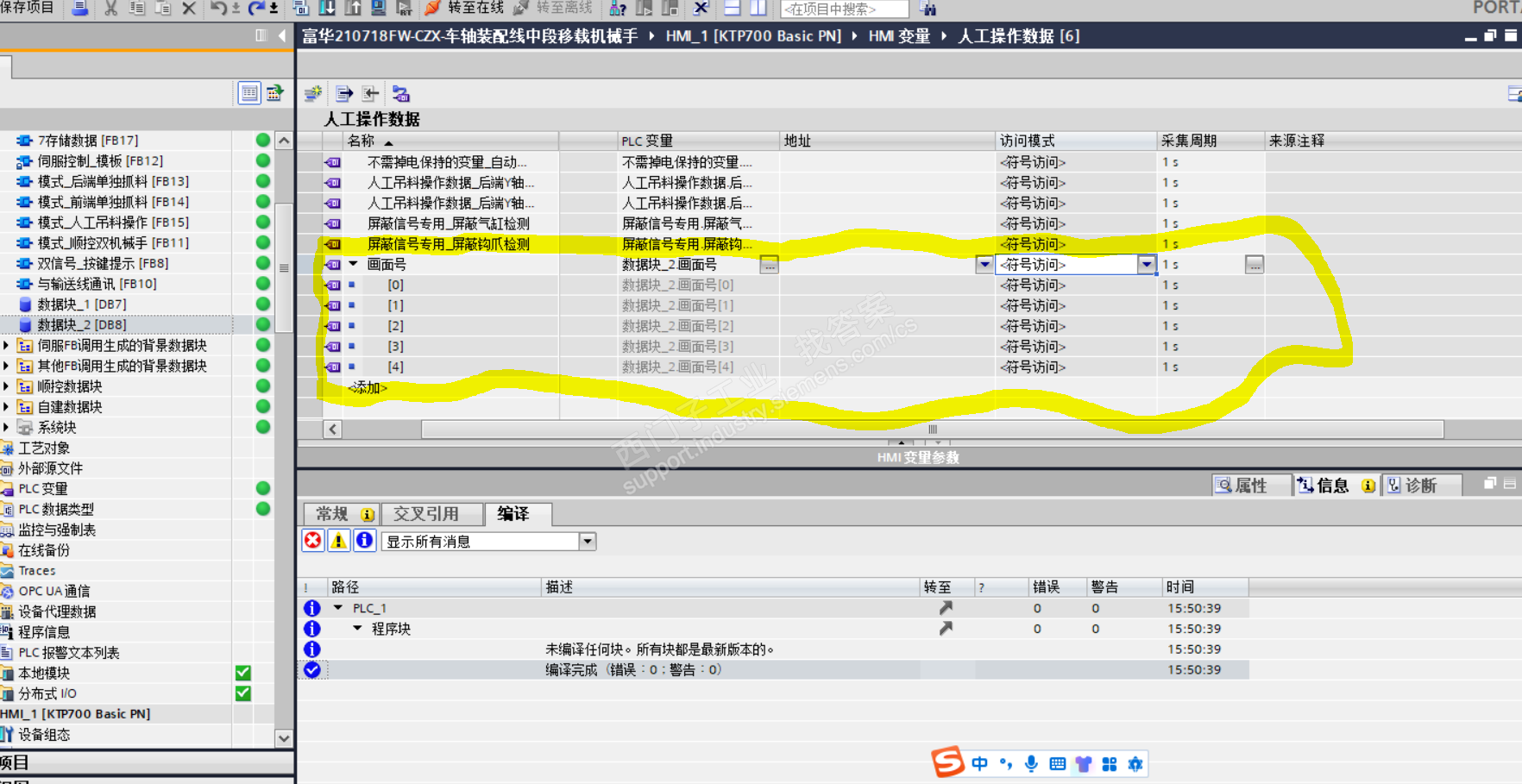Collapse the PLC_1 compile message node
Screen dimensions: 1522x784
pyautogui.click(x=338, y=608)
